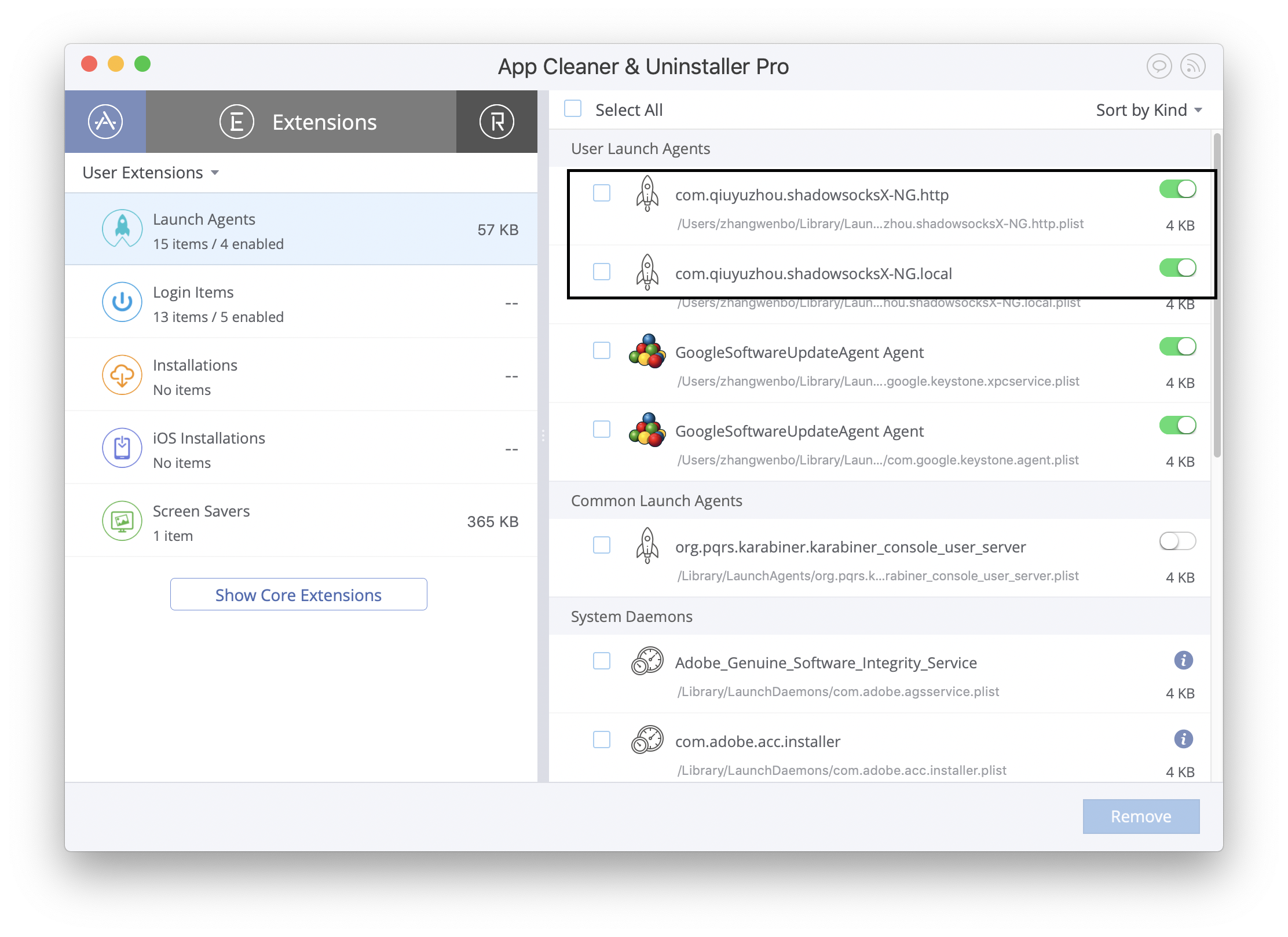Select the Screen Savers monitor icon
The height and width of the screenshot is (937, 1288).
pyautogui.click(x=122, y=521)
